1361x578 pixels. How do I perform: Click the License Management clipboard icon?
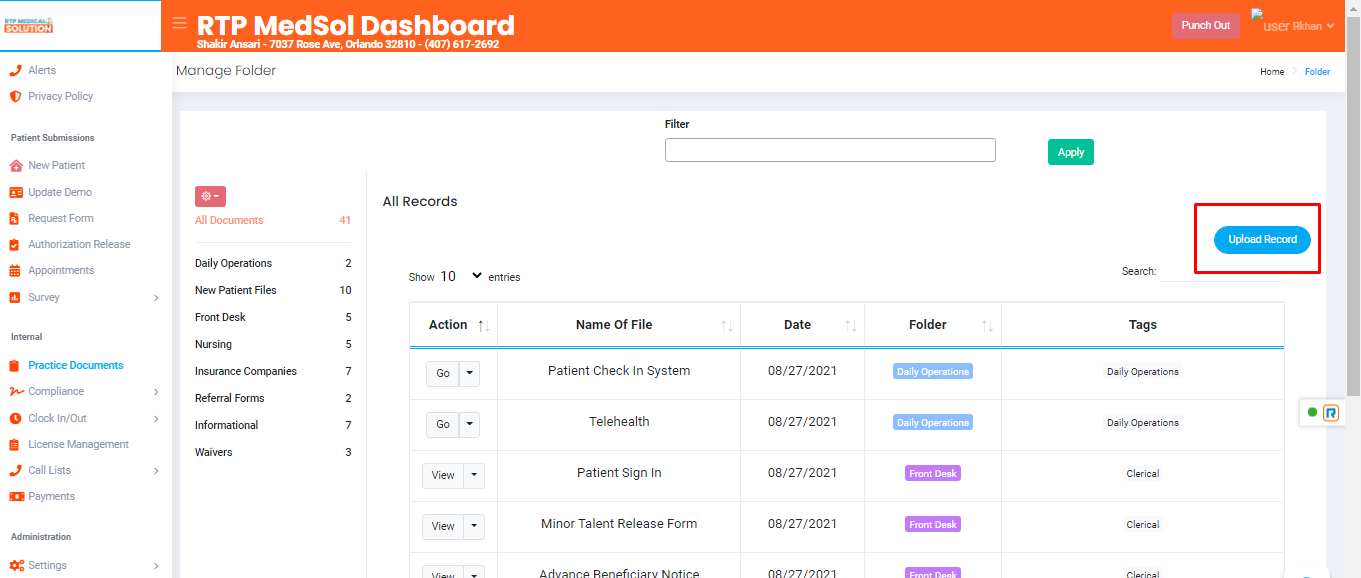coord(15,444)
